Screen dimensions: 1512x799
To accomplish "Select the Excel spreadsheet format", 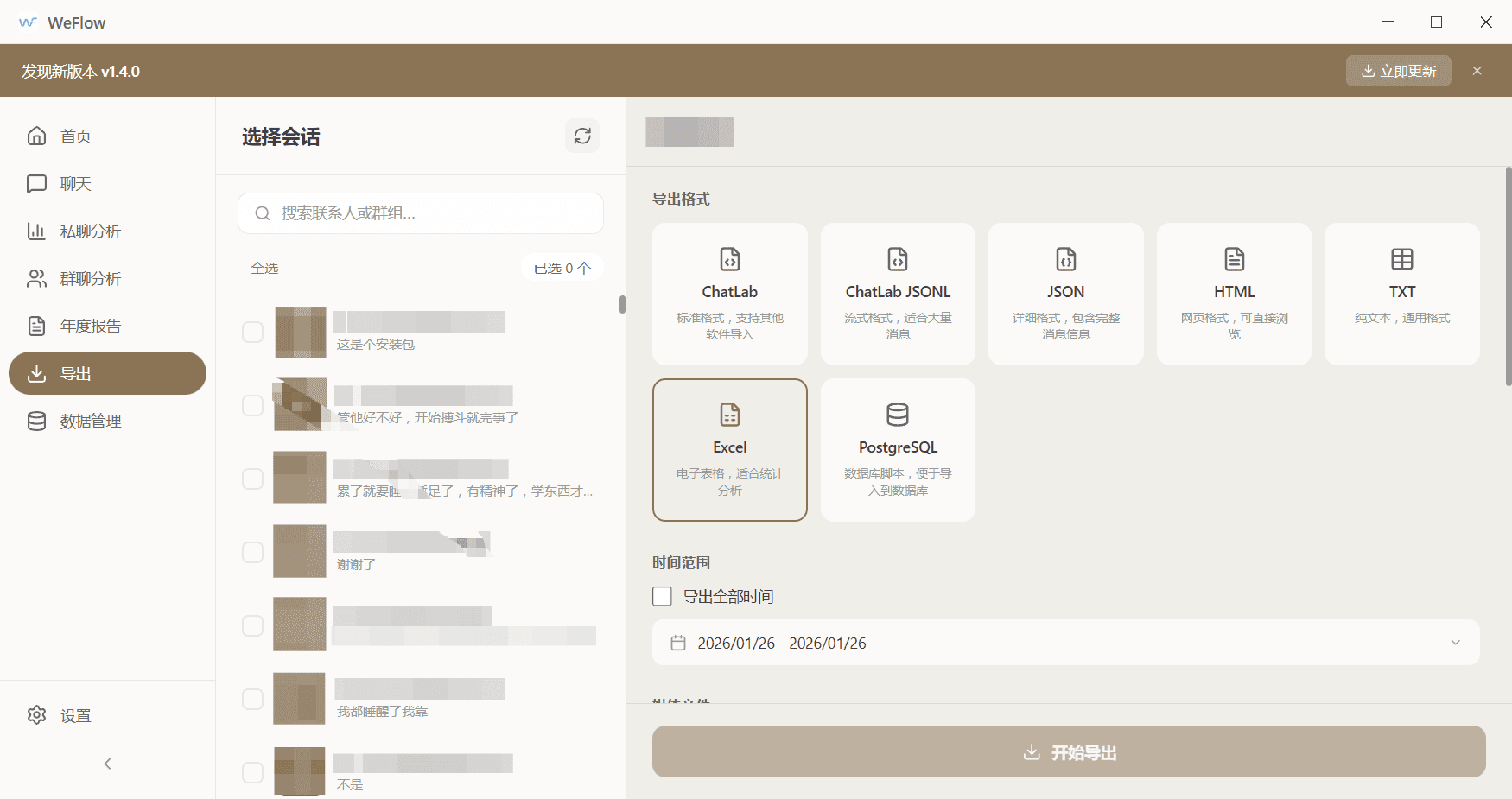I will (729, 449).
